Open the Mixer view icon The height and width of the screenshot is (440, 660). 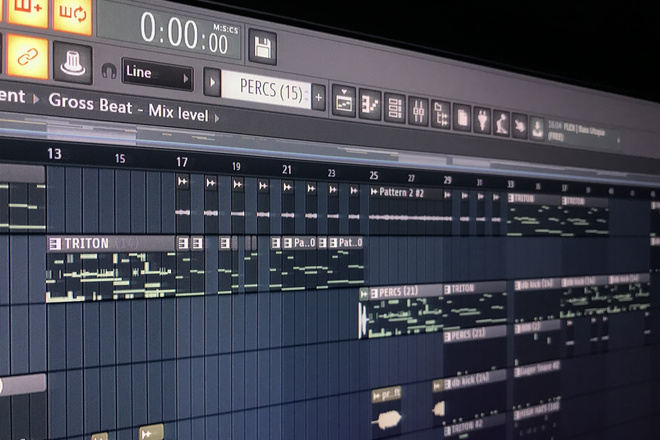click(x=418, y=112)
